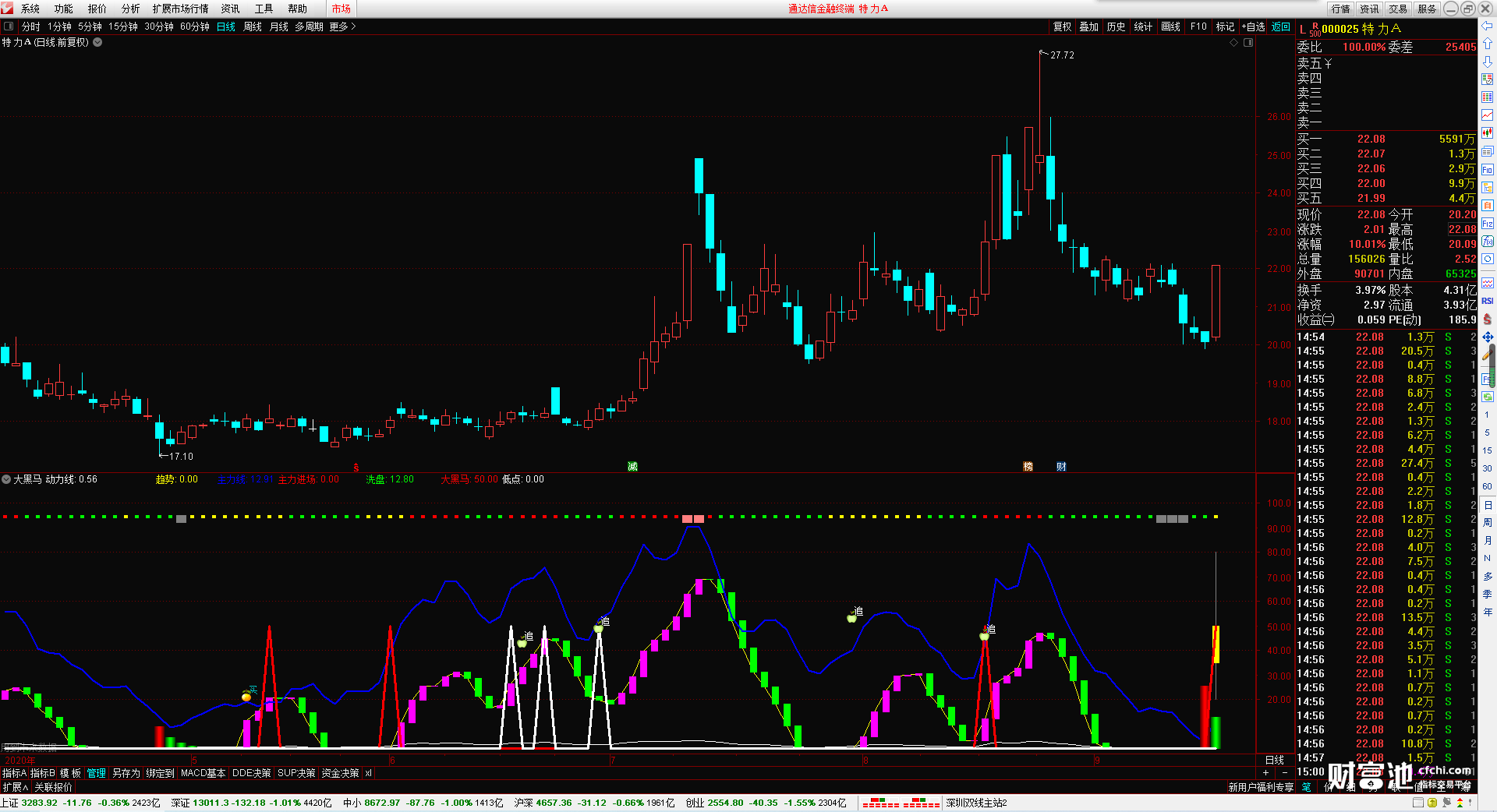
Task: Click the Fiz sidebar icon
Action: [x=1488, y=224]
